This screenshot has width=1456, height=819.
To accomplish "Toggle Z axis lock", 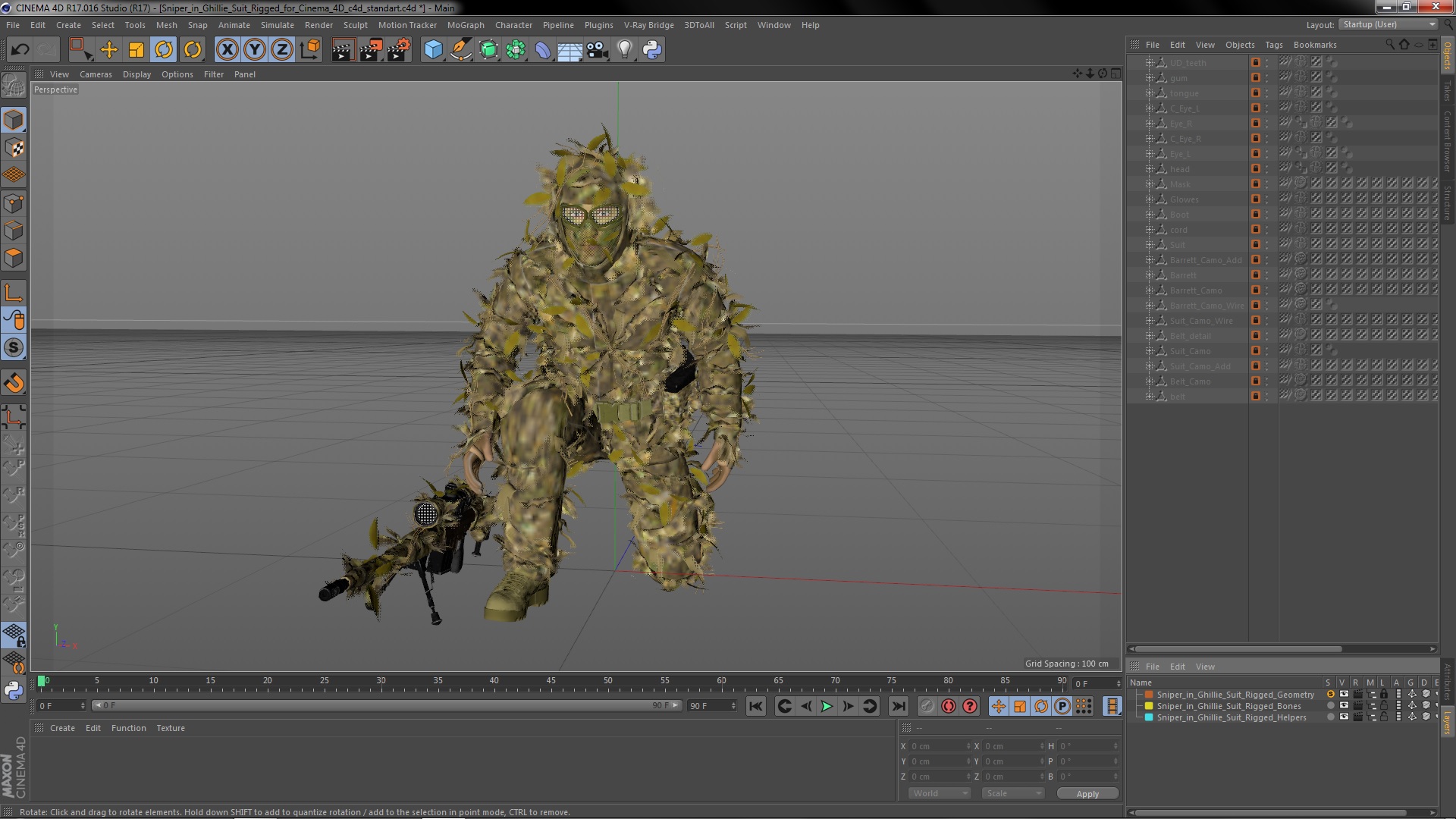I will tap(282, 50).
